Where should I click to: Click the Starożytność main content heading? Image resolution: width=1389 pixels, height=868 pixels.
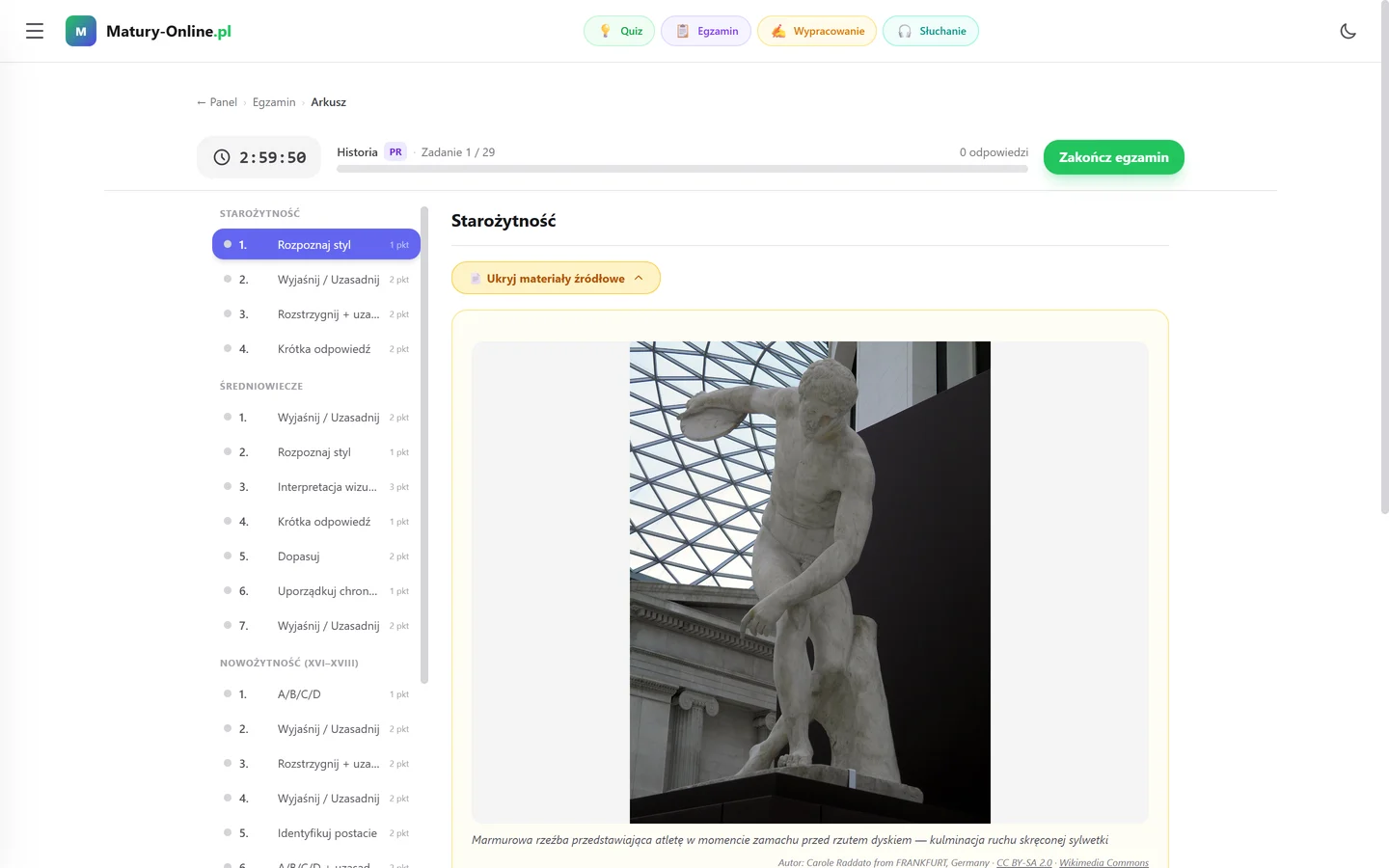[x=504, y=221]
